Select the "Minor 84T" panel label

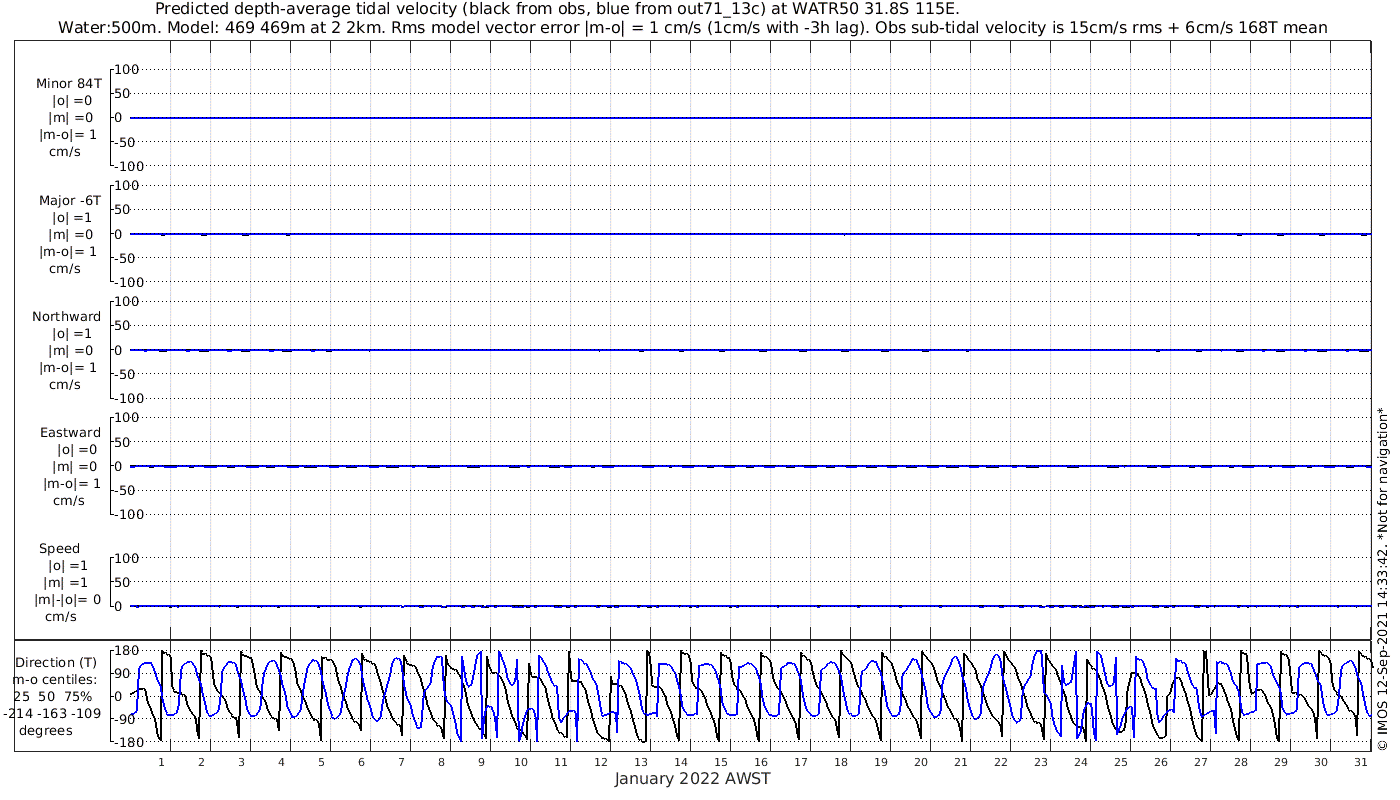coord(68,84)
